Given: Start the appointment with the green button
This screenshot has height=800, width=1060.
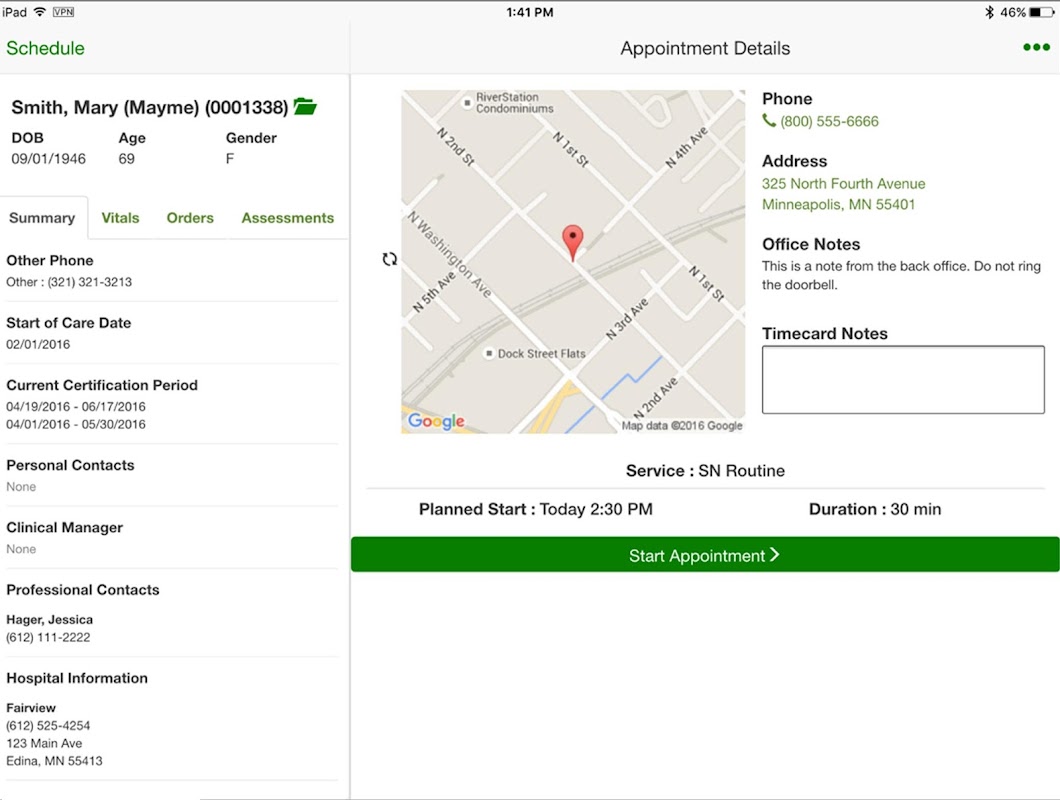Looking at the screenshot, I should 705,555.
